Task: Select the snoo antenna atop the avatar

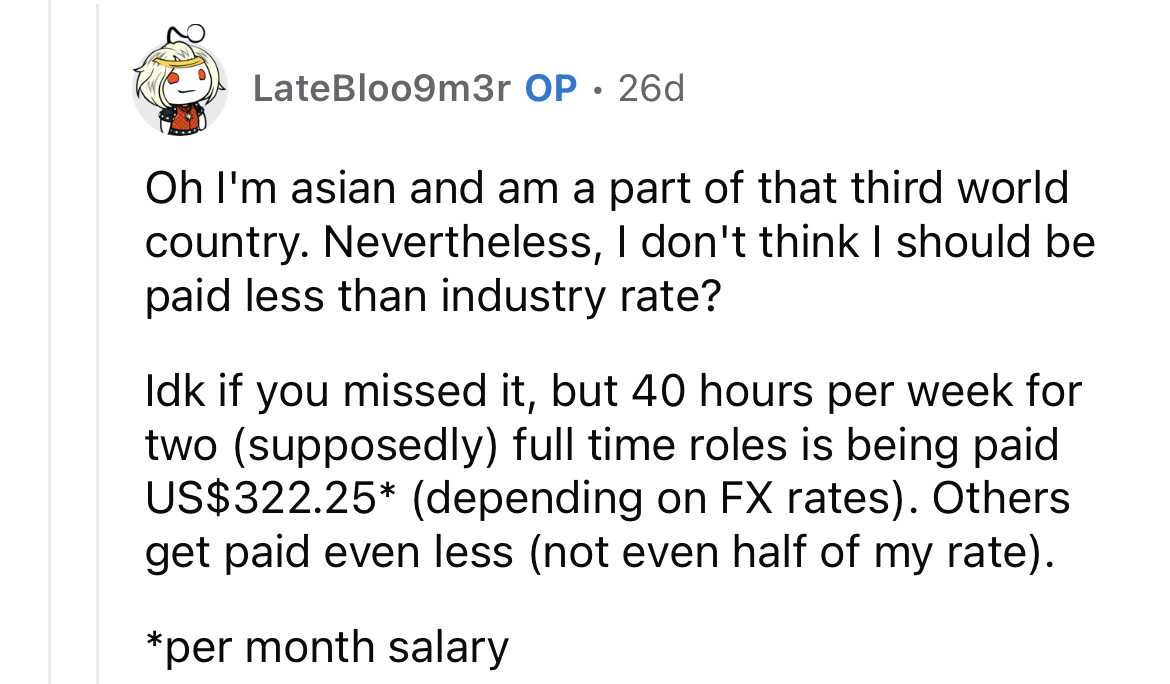Action: (187, 35)
